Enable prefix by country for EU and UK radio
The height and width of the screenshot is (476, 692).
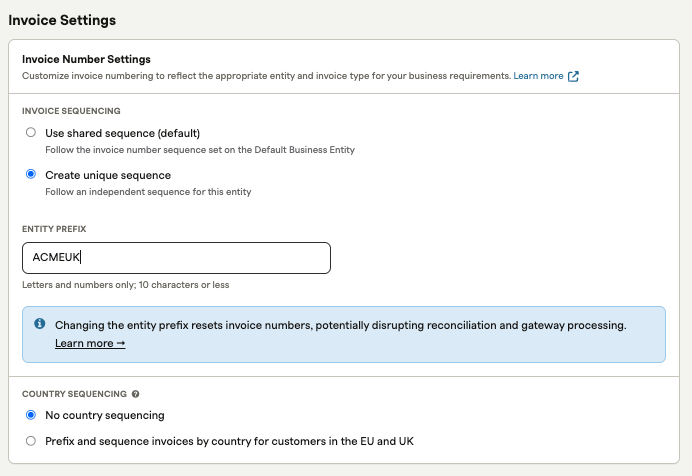point(31,441)
